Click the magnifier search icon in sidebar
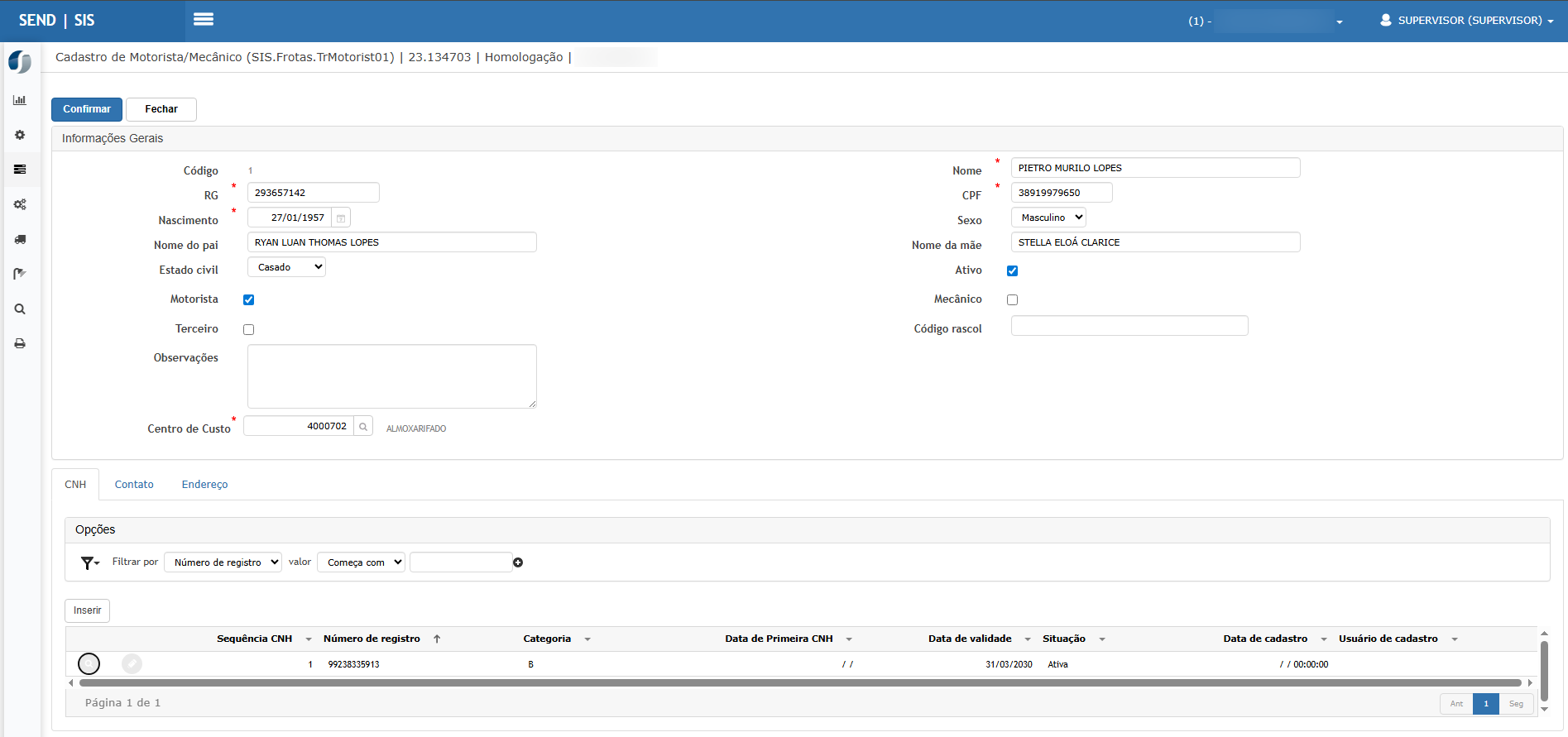The height and width of the screenshot is (737, 1568). [20, 309]
